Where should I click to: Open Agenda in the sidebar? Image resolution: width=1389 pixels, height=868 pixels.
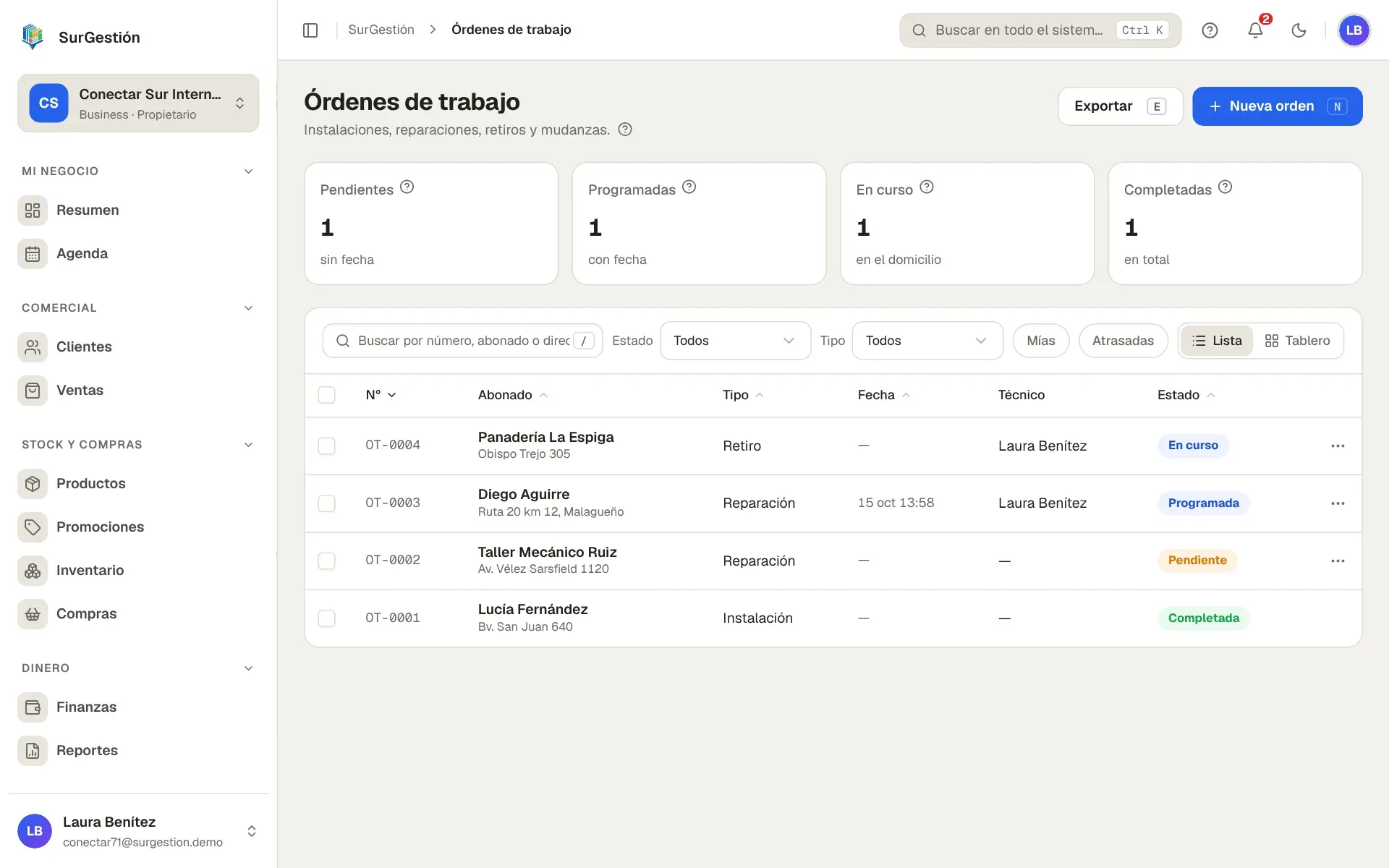138,254
